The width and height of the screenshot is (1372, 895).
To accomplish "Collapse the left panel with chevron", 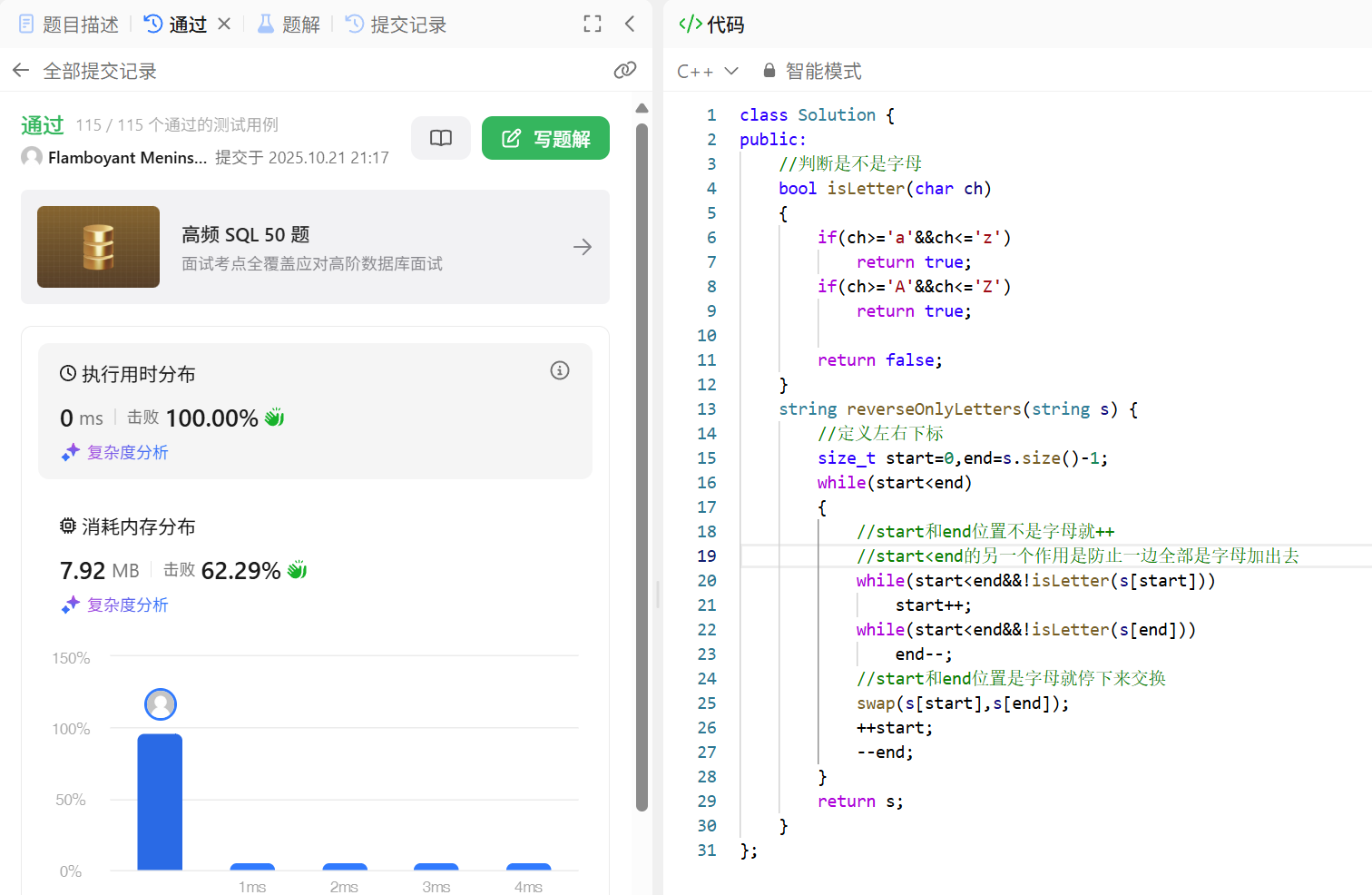I will point(630,25).
